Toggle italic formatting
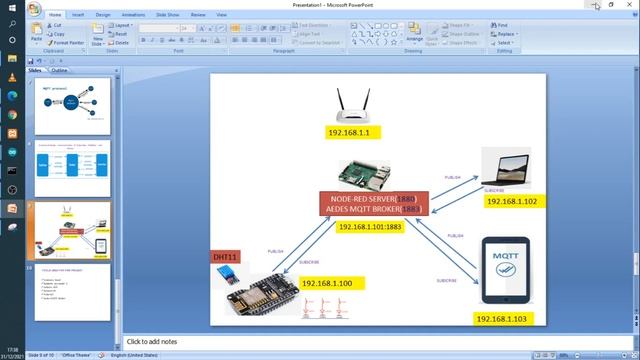Viewport: 640px width, 360px height. pyautogui.click(x=152, y=40)
